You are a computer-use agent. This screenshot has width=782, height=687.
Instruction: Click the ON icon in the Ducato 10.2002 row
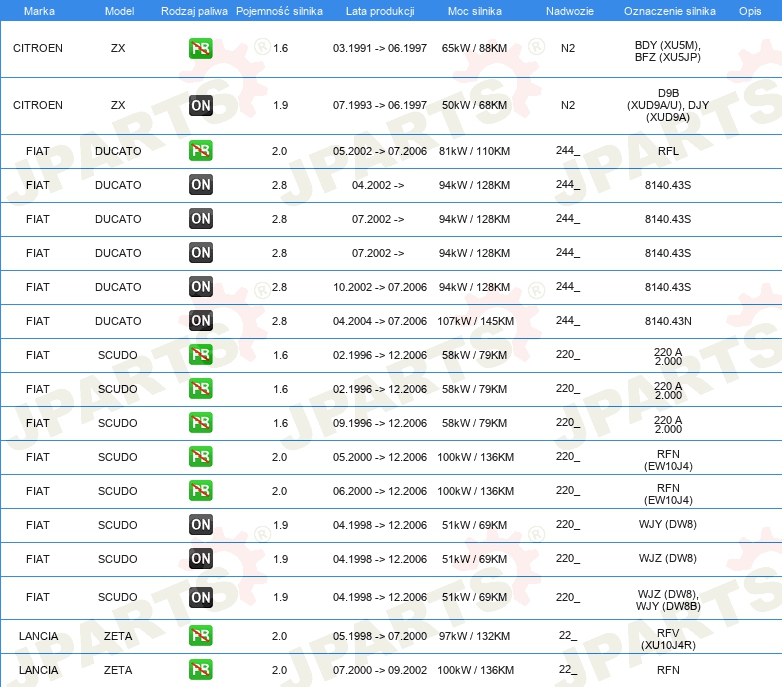pos(201,287)
